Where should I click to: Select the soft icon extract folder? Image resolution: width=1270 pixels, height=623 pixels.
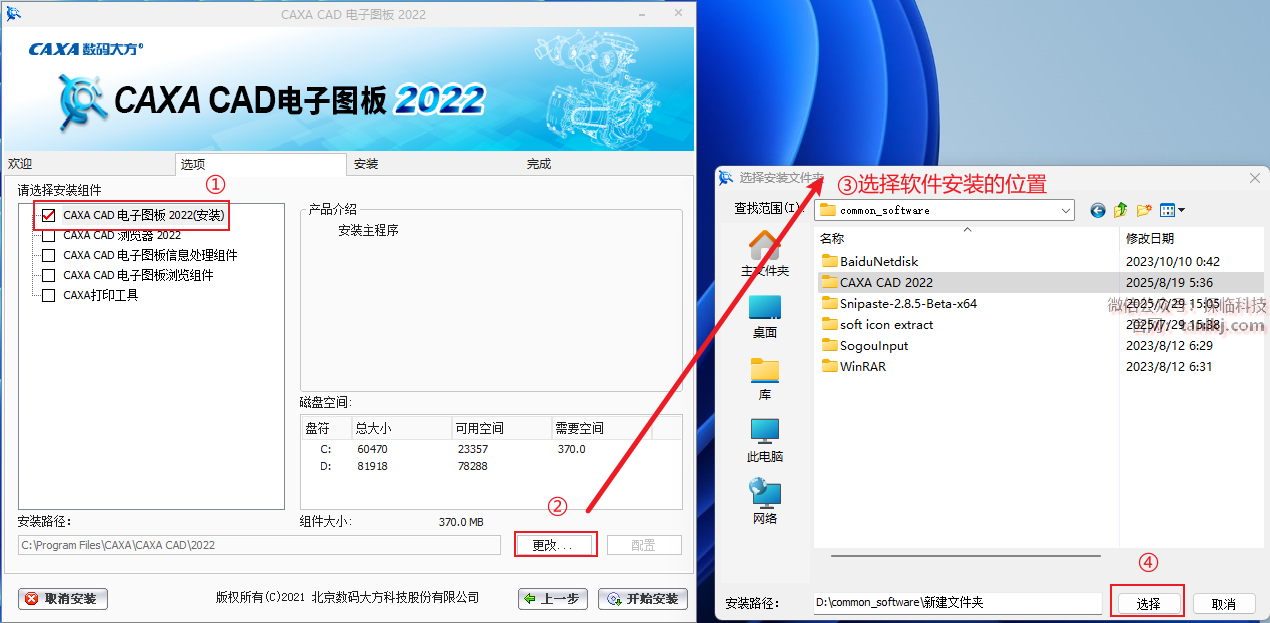(877, 324)
